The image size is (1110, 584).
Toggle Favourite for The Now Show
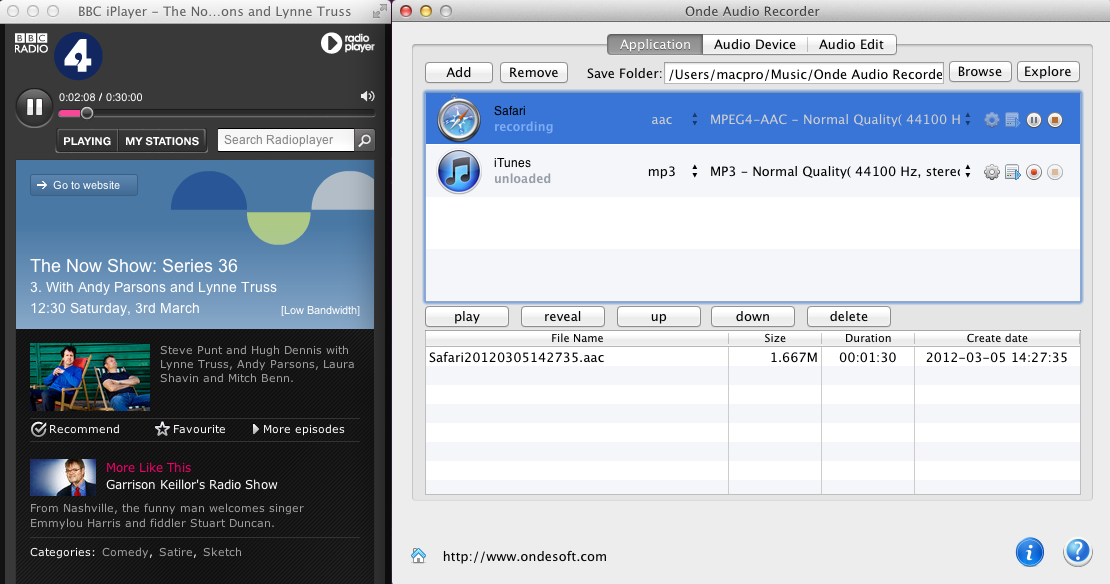coord(191,429)
